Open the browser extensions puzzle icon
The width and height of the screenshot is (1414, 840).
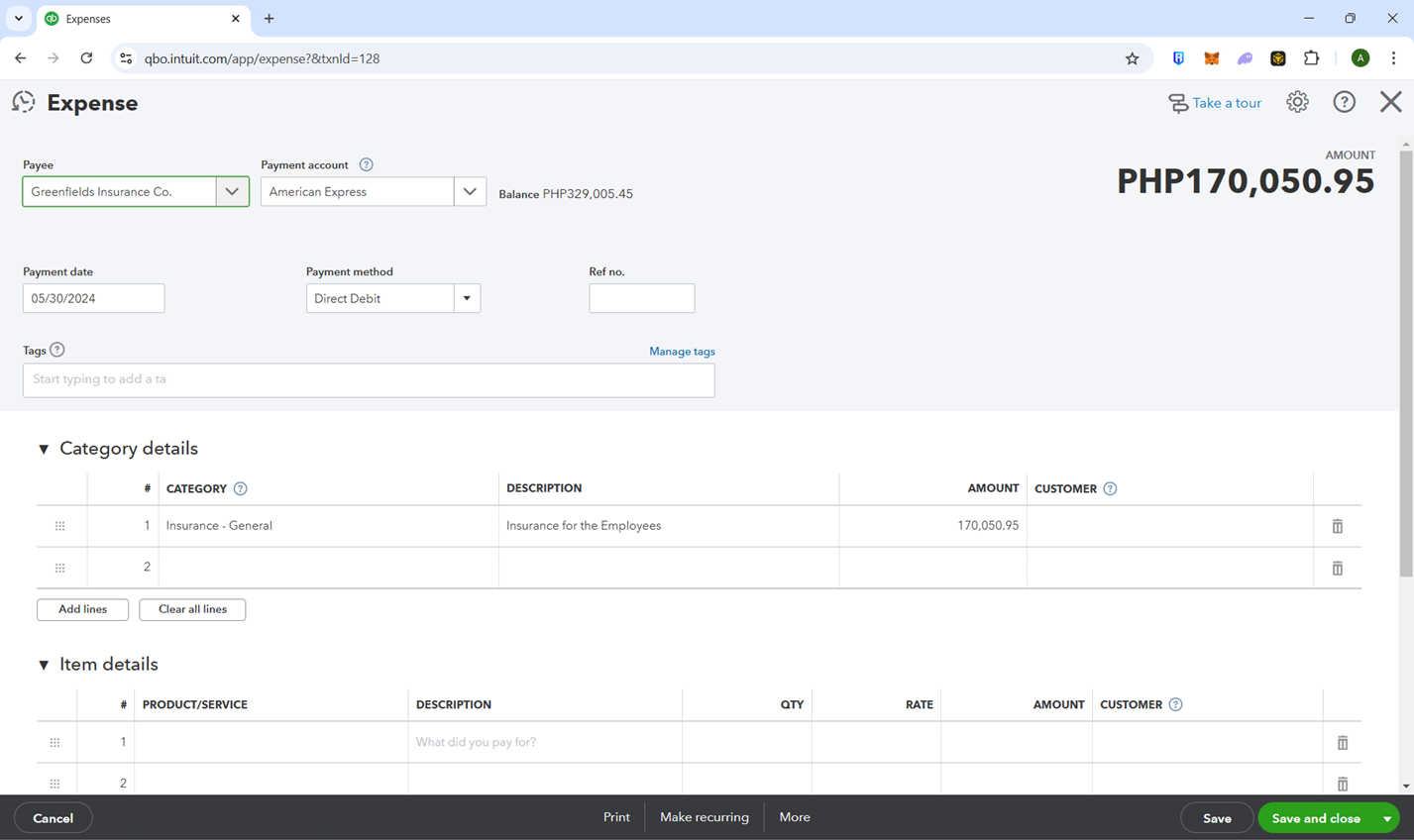(1312, 58)
